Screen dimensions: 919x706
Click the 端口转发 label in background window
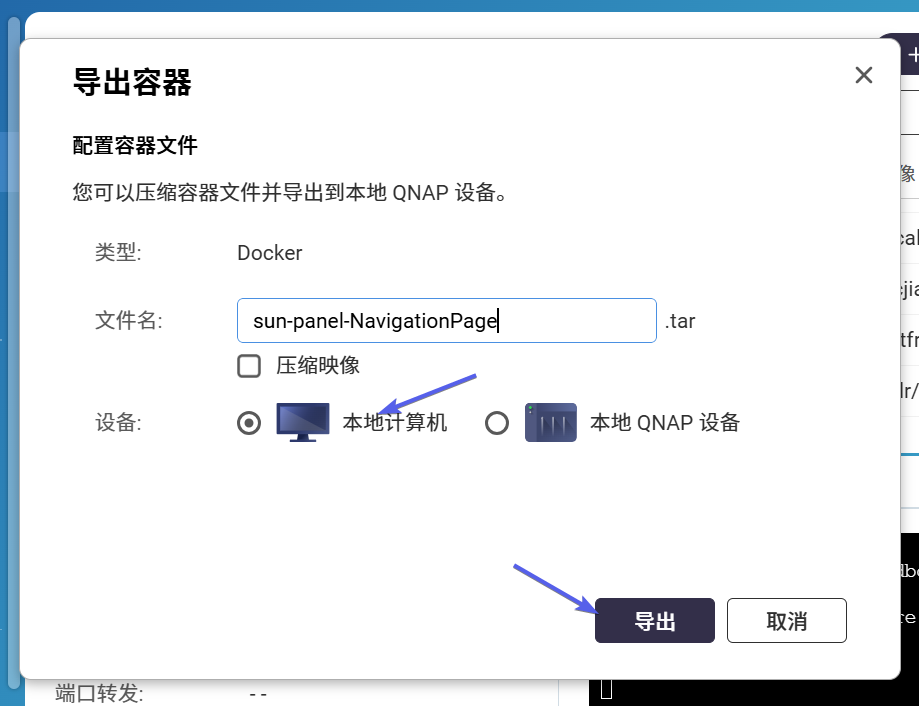point(99,694)
